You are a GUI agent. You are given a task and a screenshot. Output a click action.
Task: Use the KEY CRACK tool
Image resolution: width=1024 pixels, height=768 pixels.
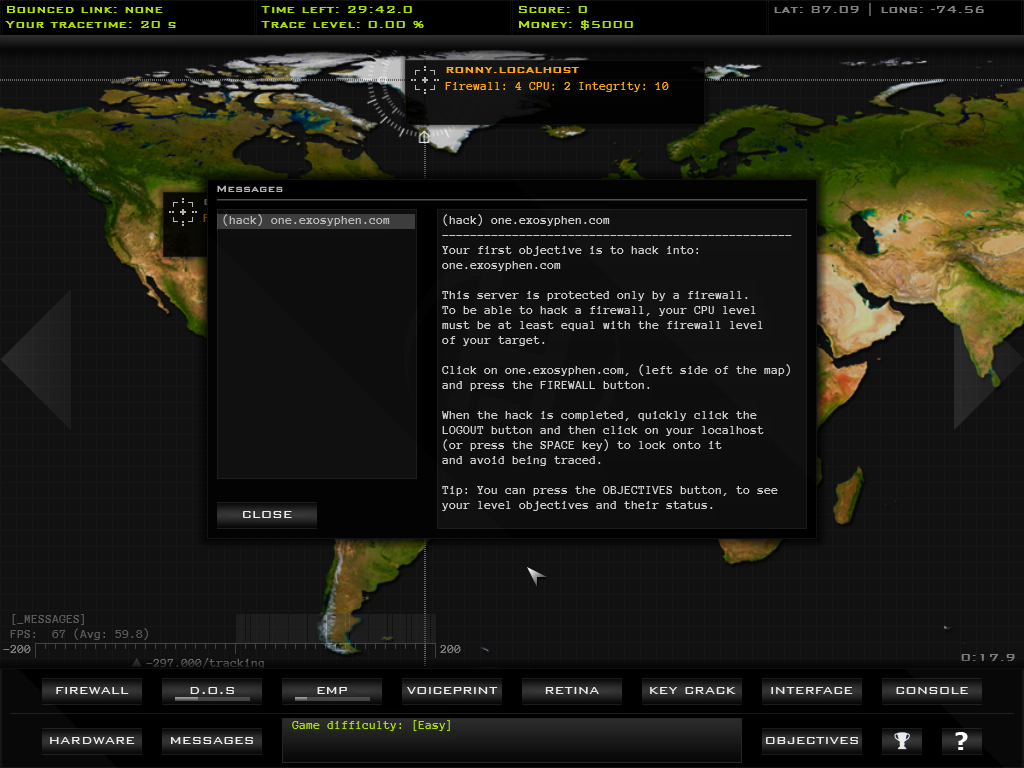[692, 691]
